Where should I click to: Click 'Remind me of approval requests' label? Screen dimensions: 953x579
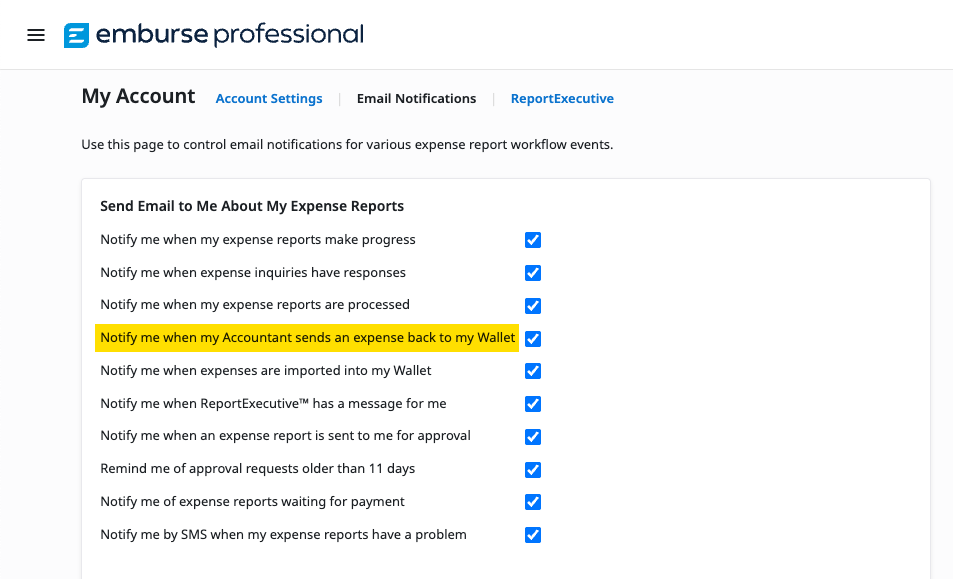point(258,469)
